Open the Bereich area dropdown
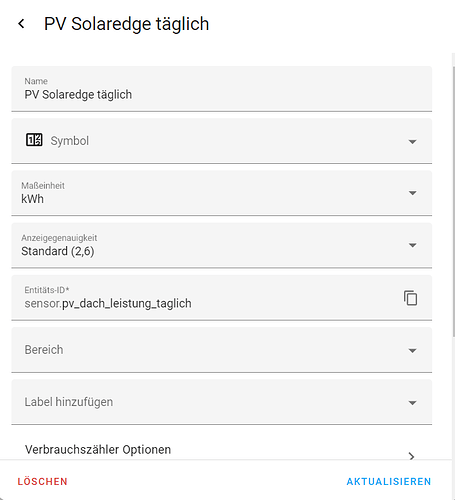Screen dimensions: 455x500 (412, 350)
